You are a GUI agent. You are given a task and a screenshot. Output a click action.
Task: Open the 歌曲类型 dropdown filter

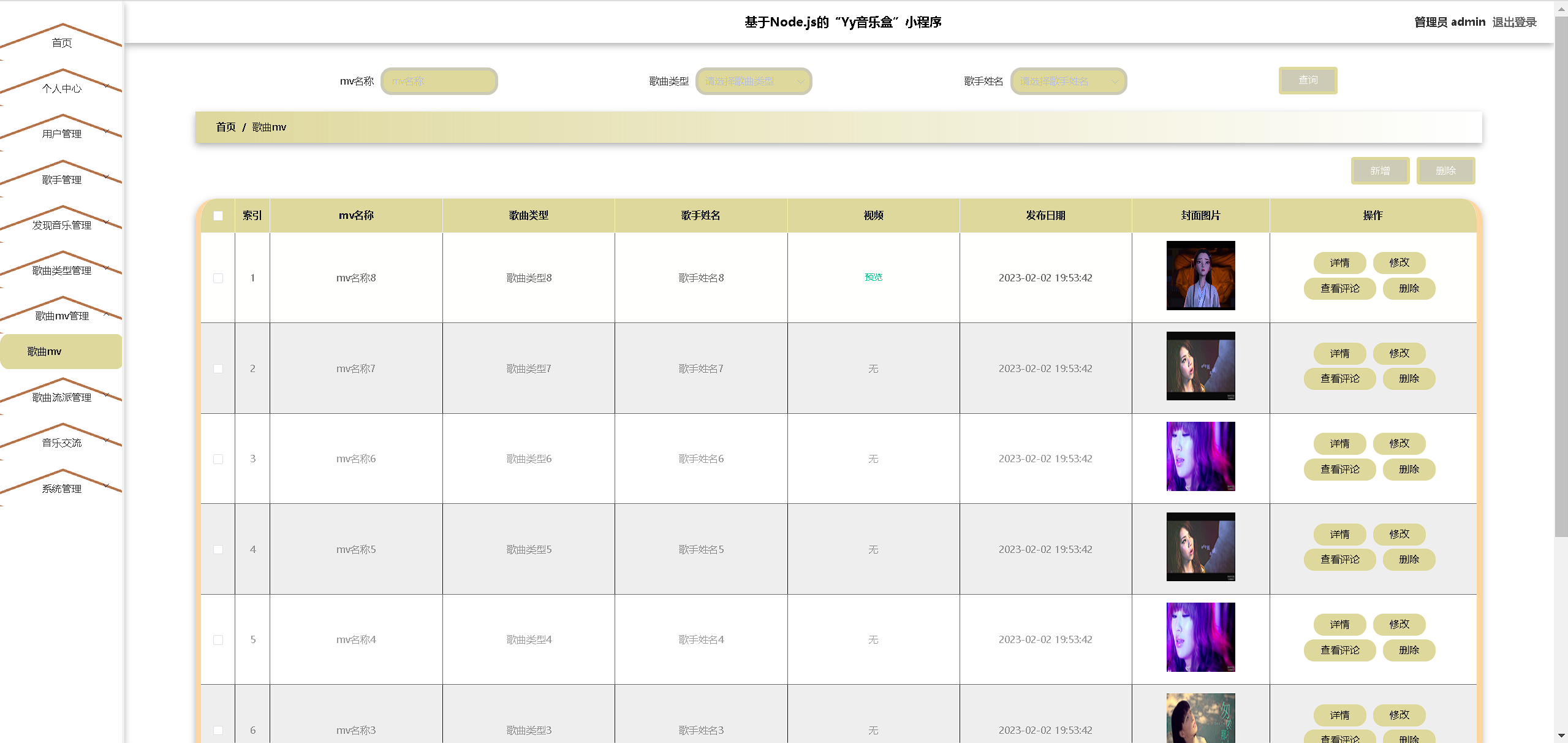click(x=753, y=81)
